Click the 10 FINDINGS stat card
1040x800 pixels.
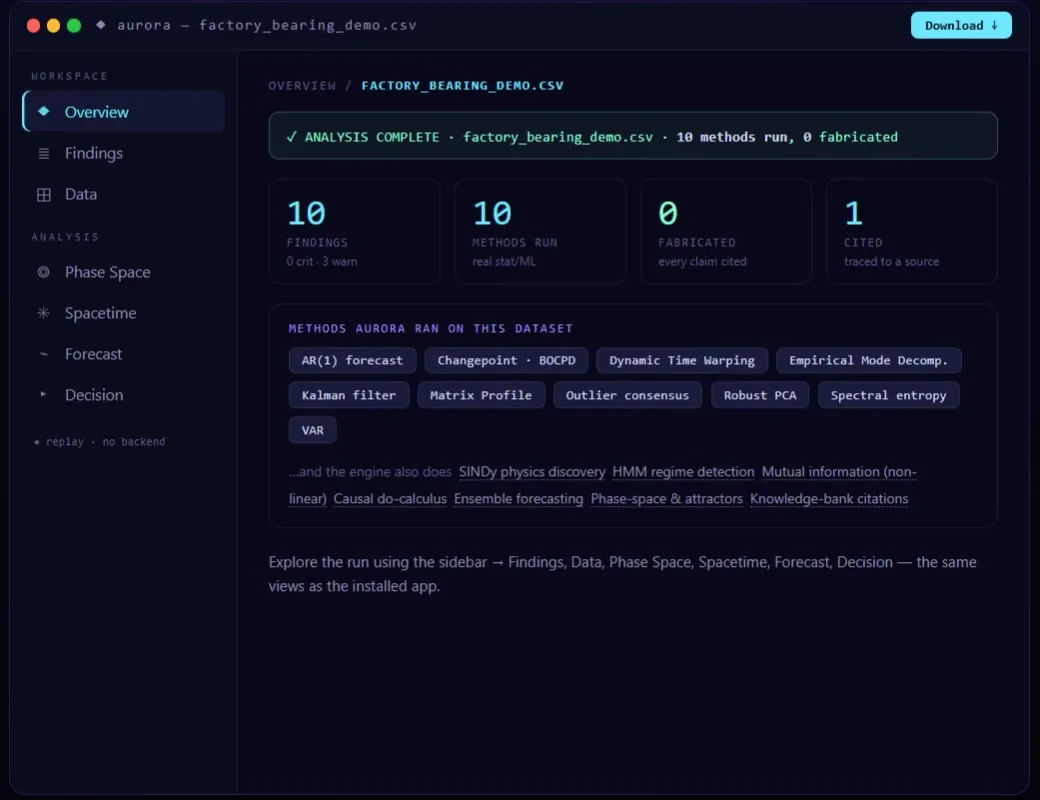click(355, 232)
